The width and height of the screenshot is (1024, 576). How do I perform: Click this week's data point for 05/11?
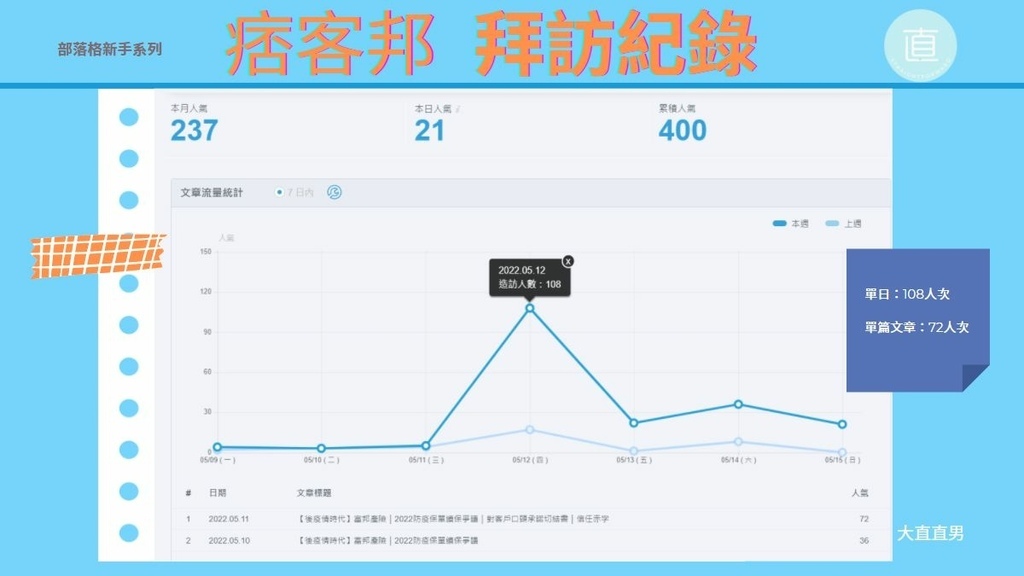(426, 446)
